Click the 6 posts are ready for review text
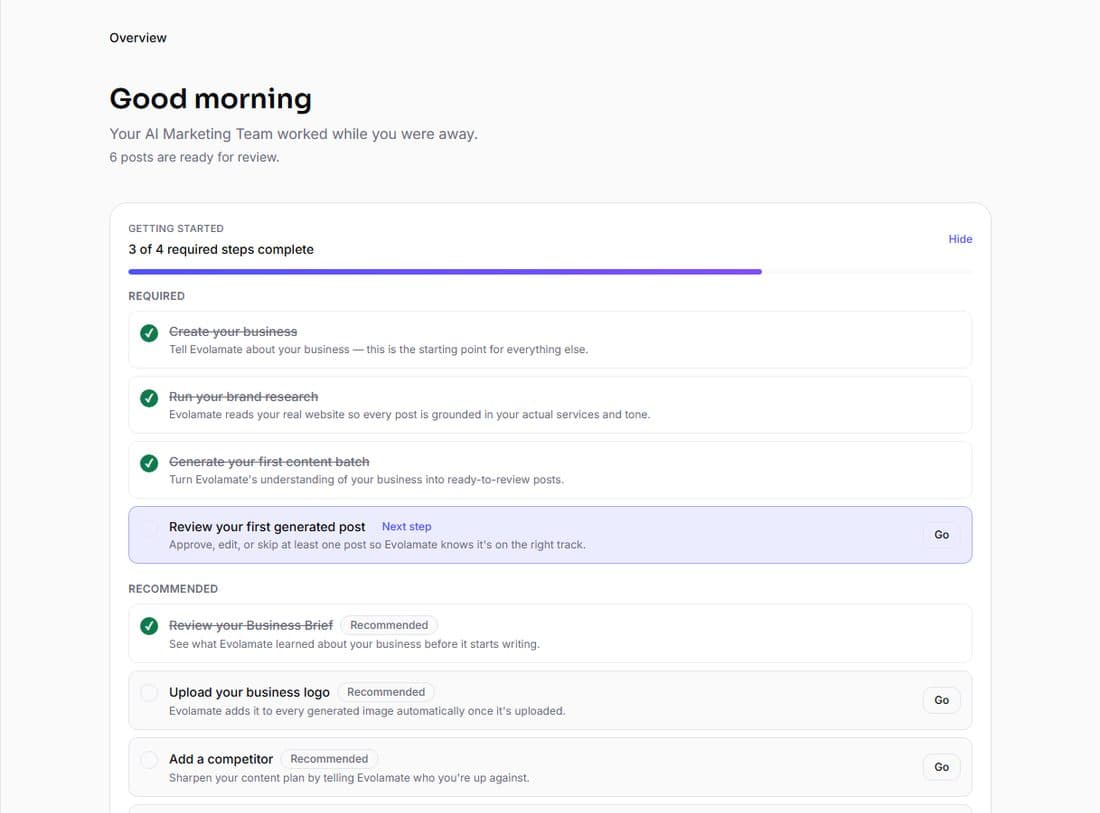The width and height of the screenshot is (1100, 813). pyautogui.click(x=194, y=157)
